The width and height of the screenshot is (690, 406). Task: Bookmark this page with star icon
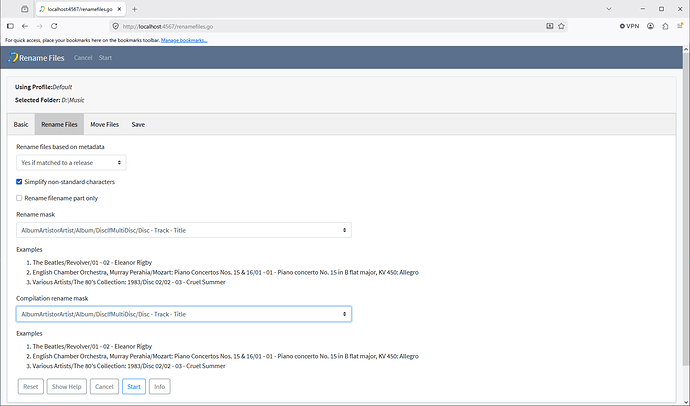click(561, 26)
